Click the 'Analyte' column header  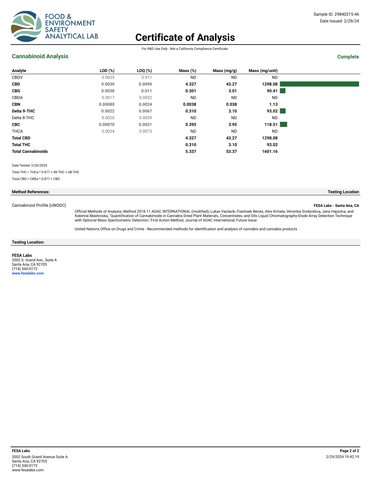point(19,71)
